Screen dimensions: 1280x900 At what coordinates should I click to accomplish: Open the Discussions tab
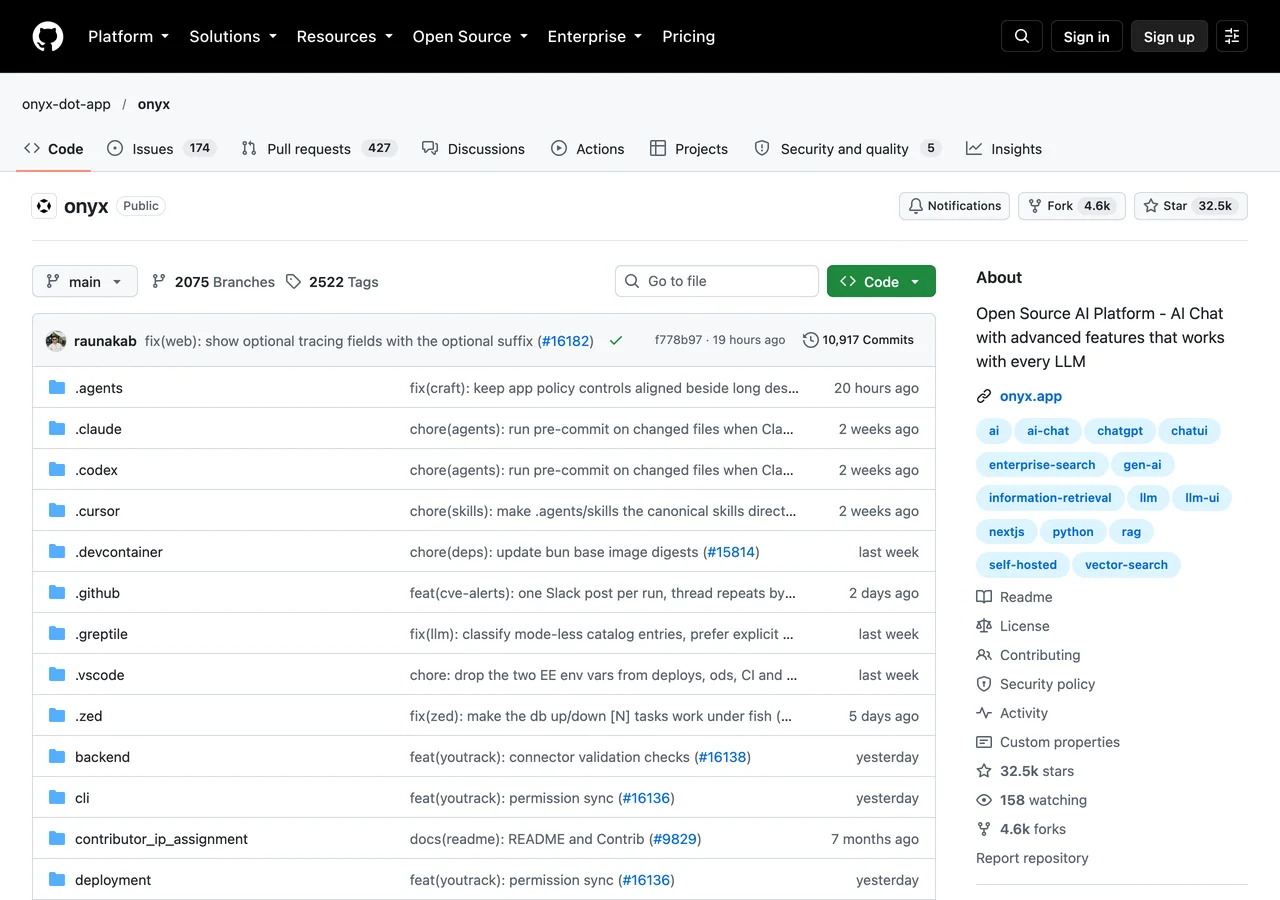473,148
